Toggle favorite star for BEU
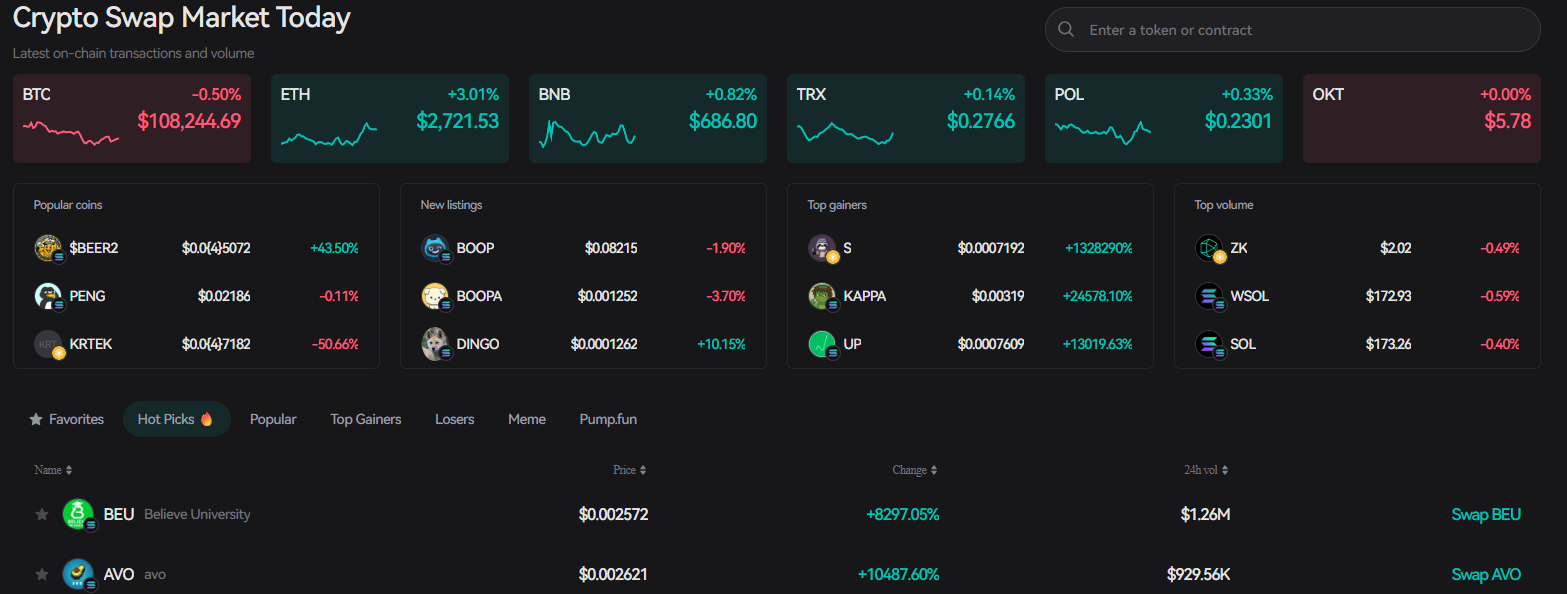The height and width of the screenshot is (594, 1567). click(42, 514)
